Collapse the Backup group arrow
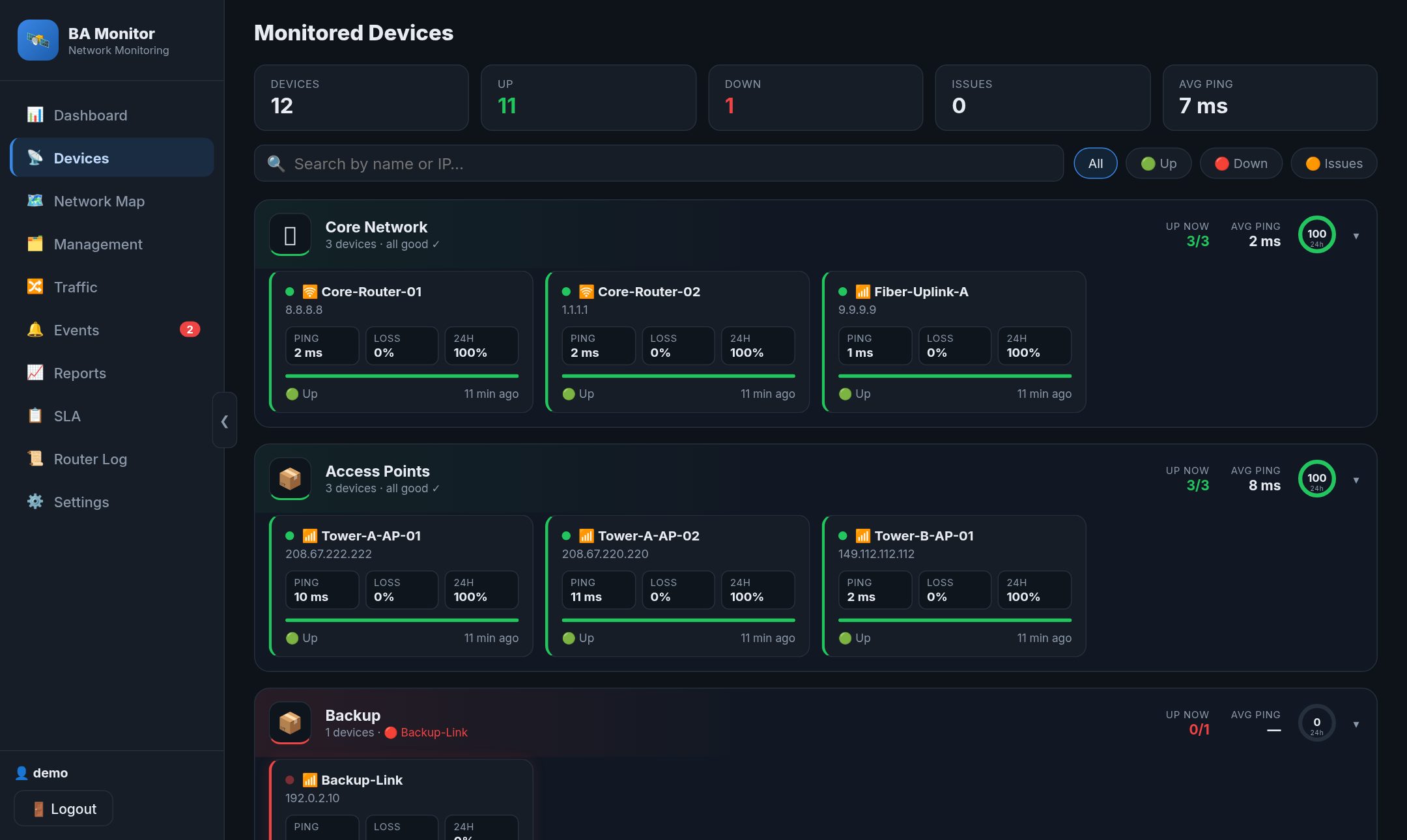1407x840 pixels. (1356, 724)
